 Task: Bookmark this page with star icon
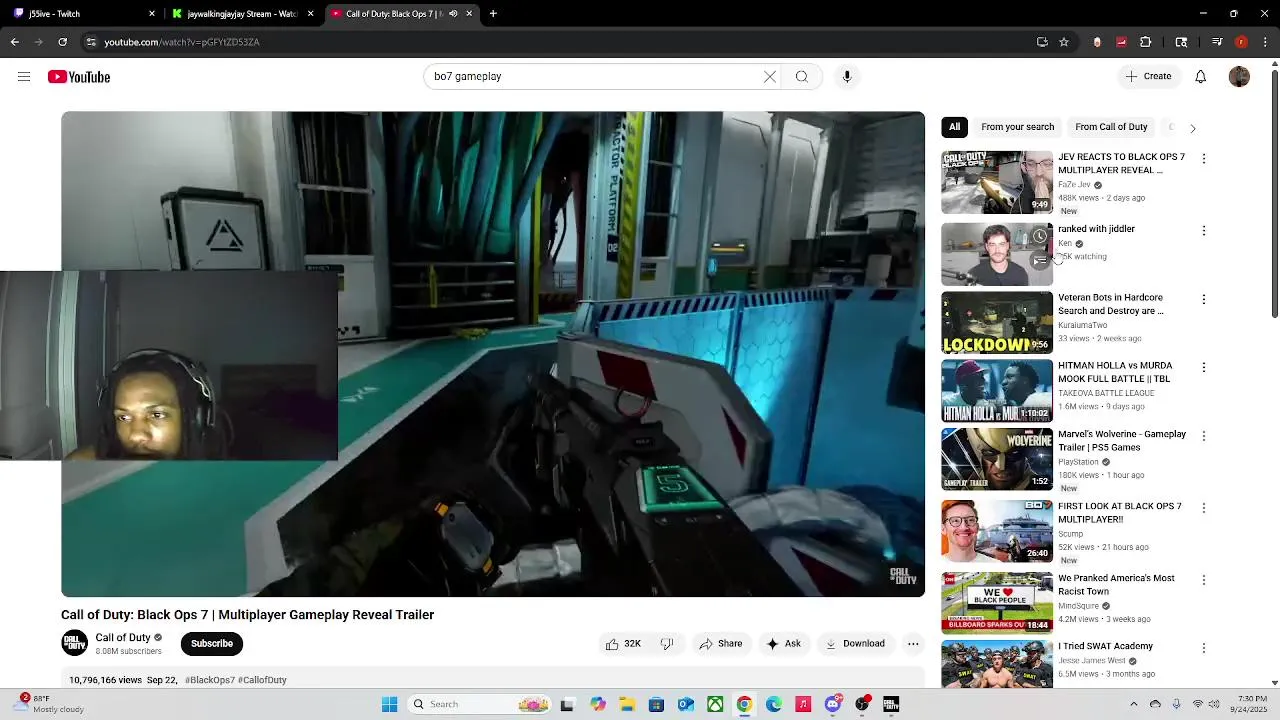click(x=1064, y=42)
